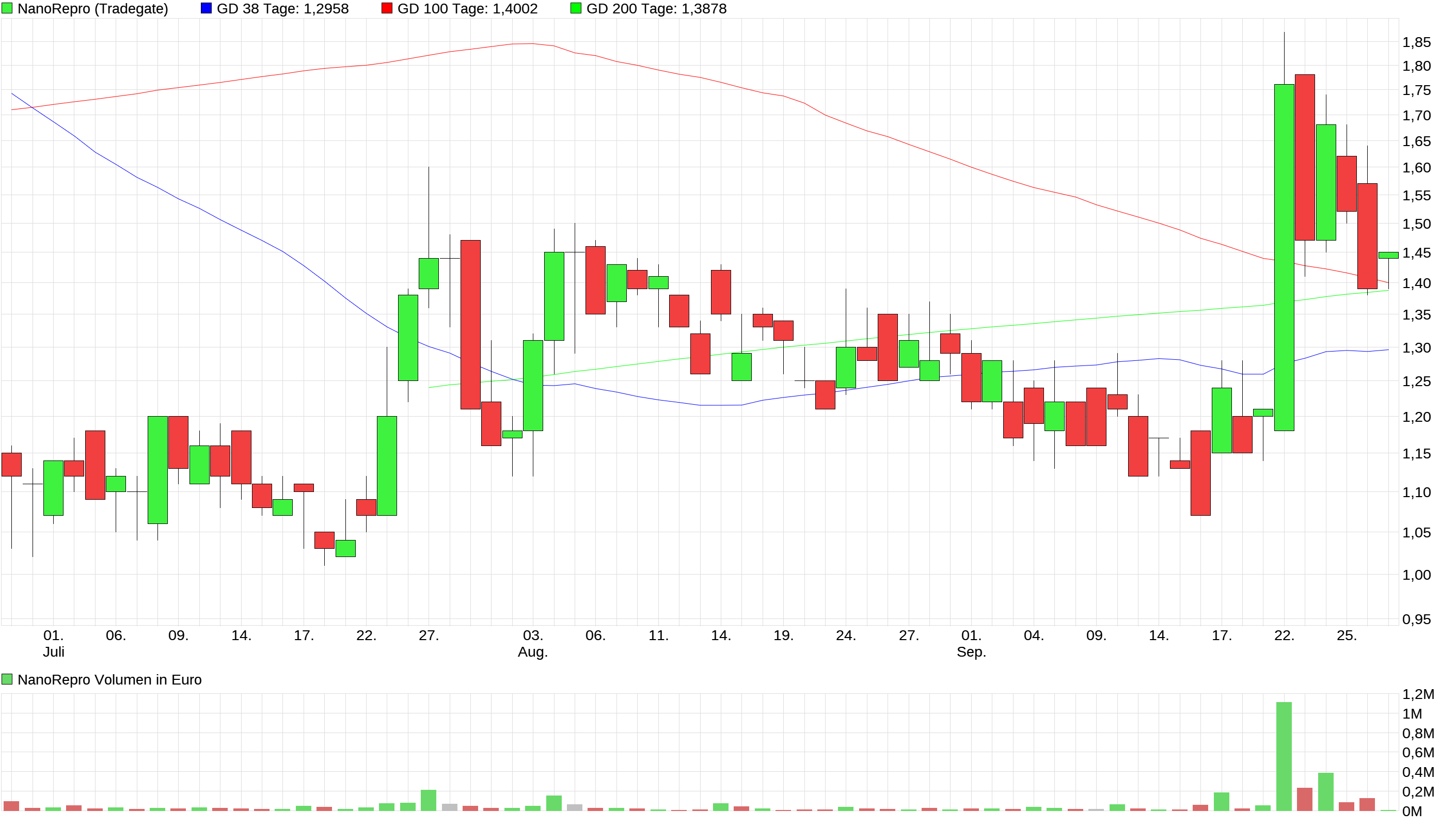Click the 25. date axis label
The width and height of the screenshot is (1456, 827).
pos(1347,635)
